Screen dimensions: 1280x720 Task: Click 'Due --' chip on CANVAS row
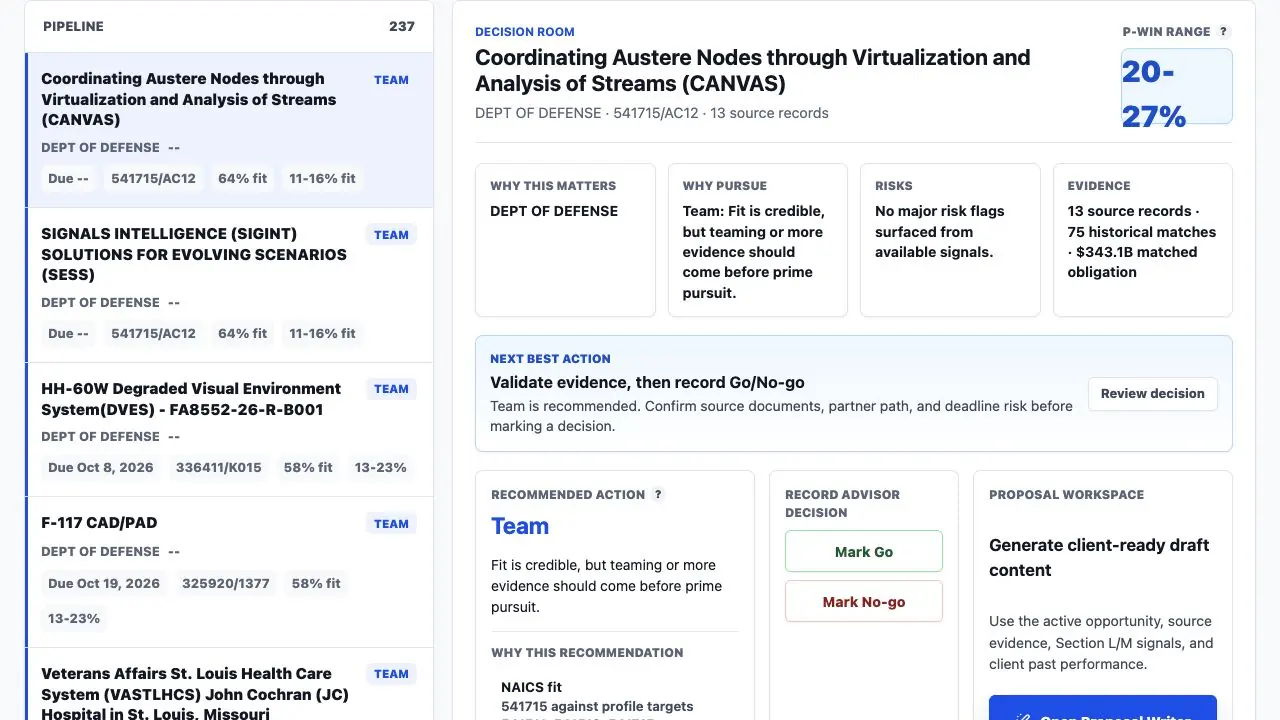[x=69, y=179]
